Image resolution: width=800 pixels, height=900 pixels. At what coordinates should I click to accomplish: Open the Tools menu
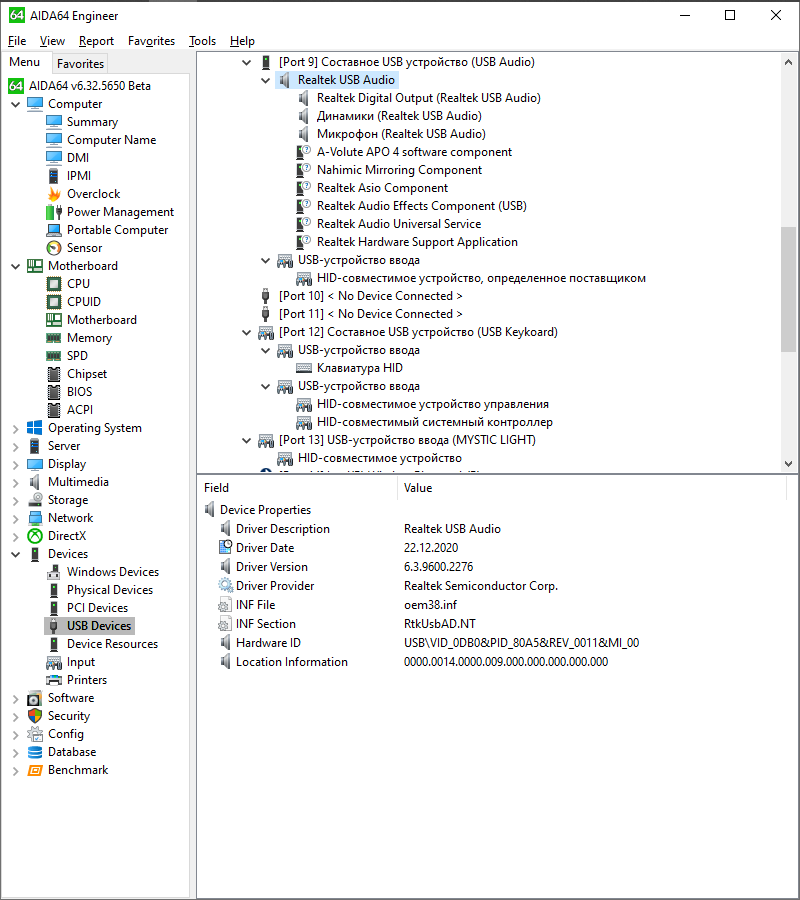203,41
